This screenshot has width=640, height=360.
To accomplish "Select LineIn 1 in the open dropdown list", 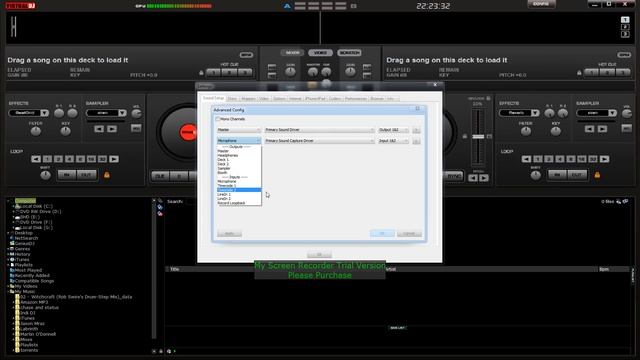I will [x=239, y=194].
